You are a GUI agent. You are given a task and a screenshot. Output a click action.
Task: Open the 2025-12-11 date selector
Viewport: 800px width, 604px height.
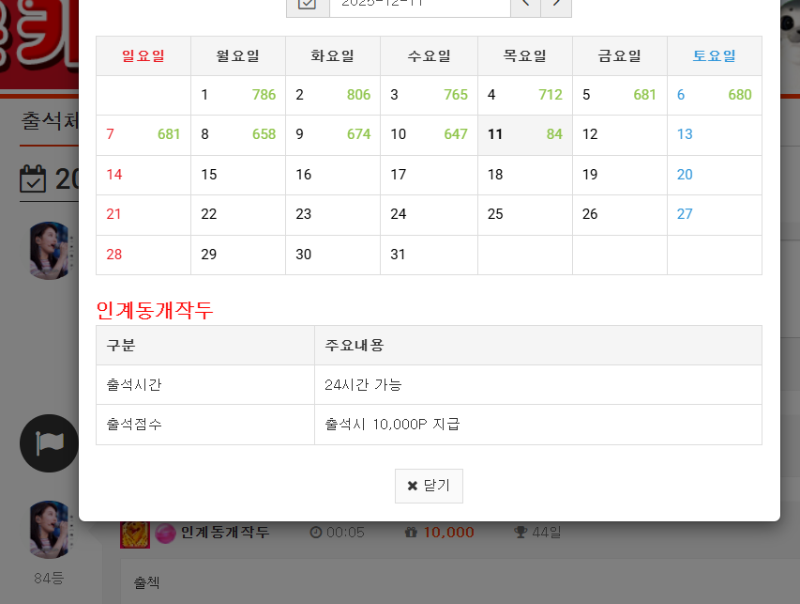[419, 4]
